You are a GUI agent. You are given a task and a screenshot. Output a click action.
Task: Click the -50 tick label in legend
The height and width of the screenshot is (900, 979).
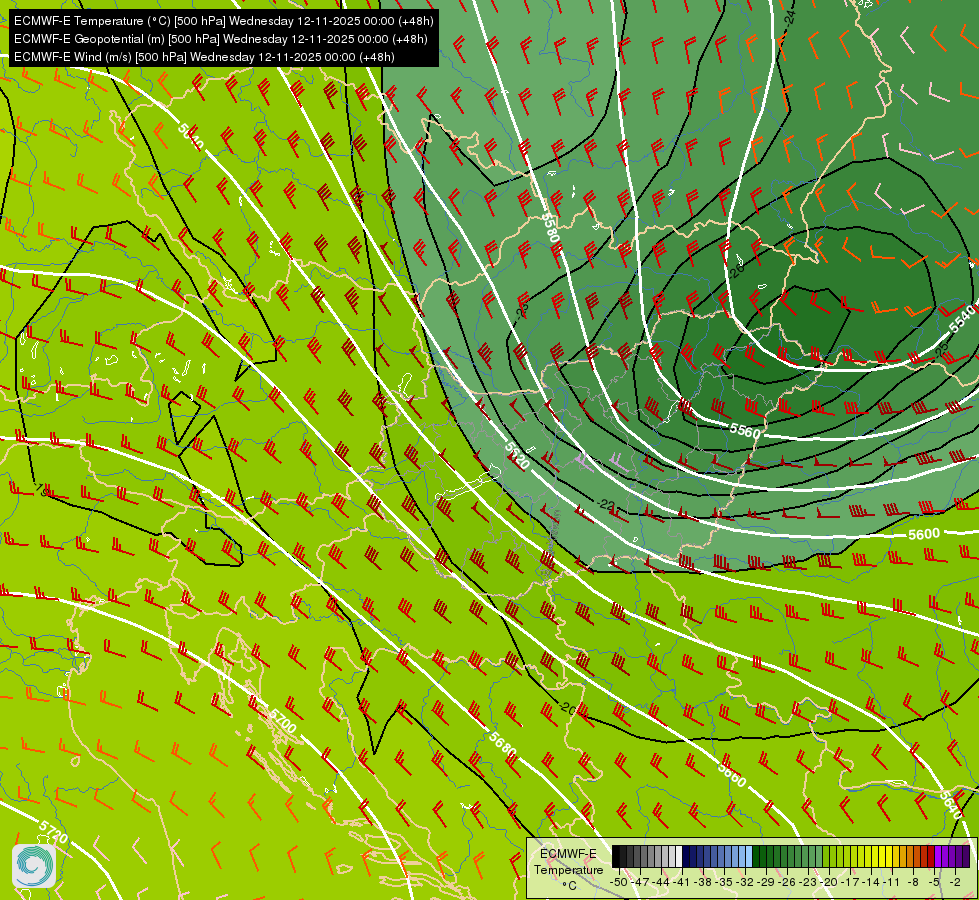click(x=619, y=882)
